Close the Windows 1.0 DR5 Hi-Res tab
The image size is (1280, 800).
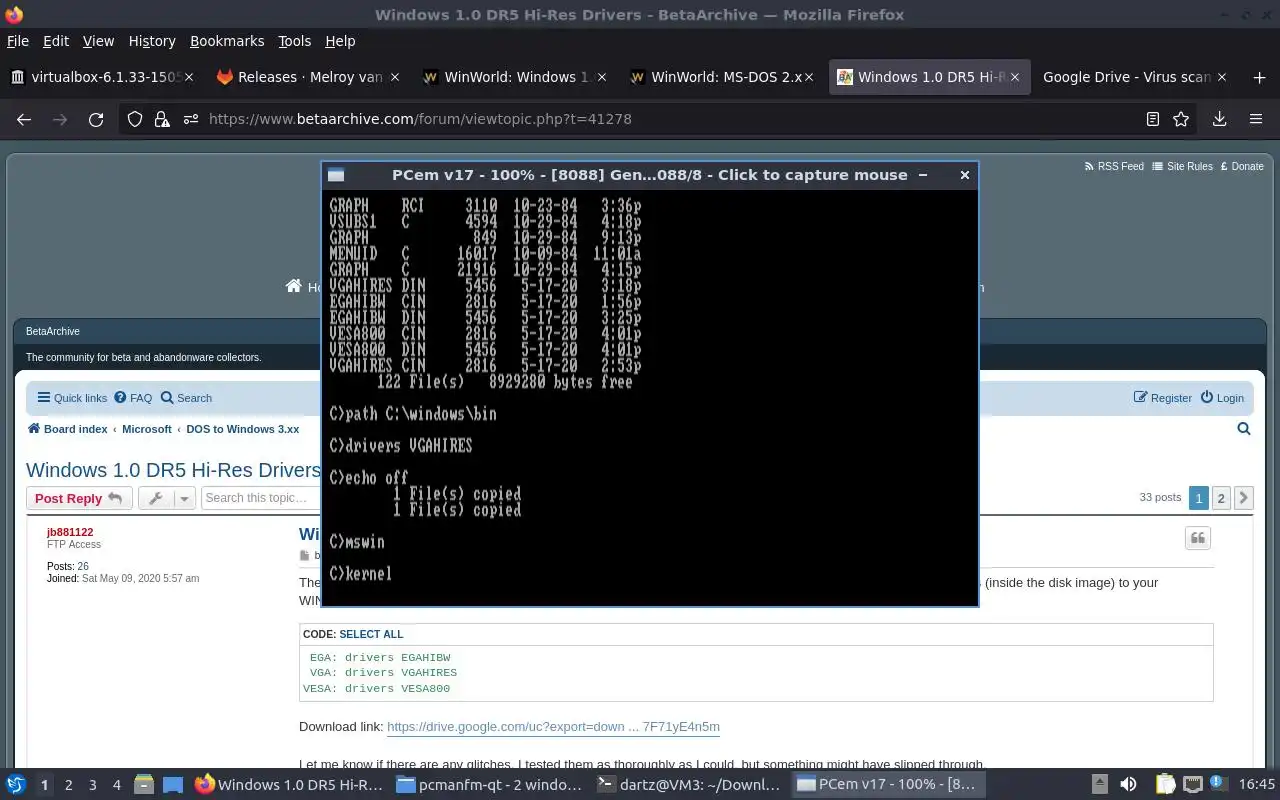(x=1015, y=77)
